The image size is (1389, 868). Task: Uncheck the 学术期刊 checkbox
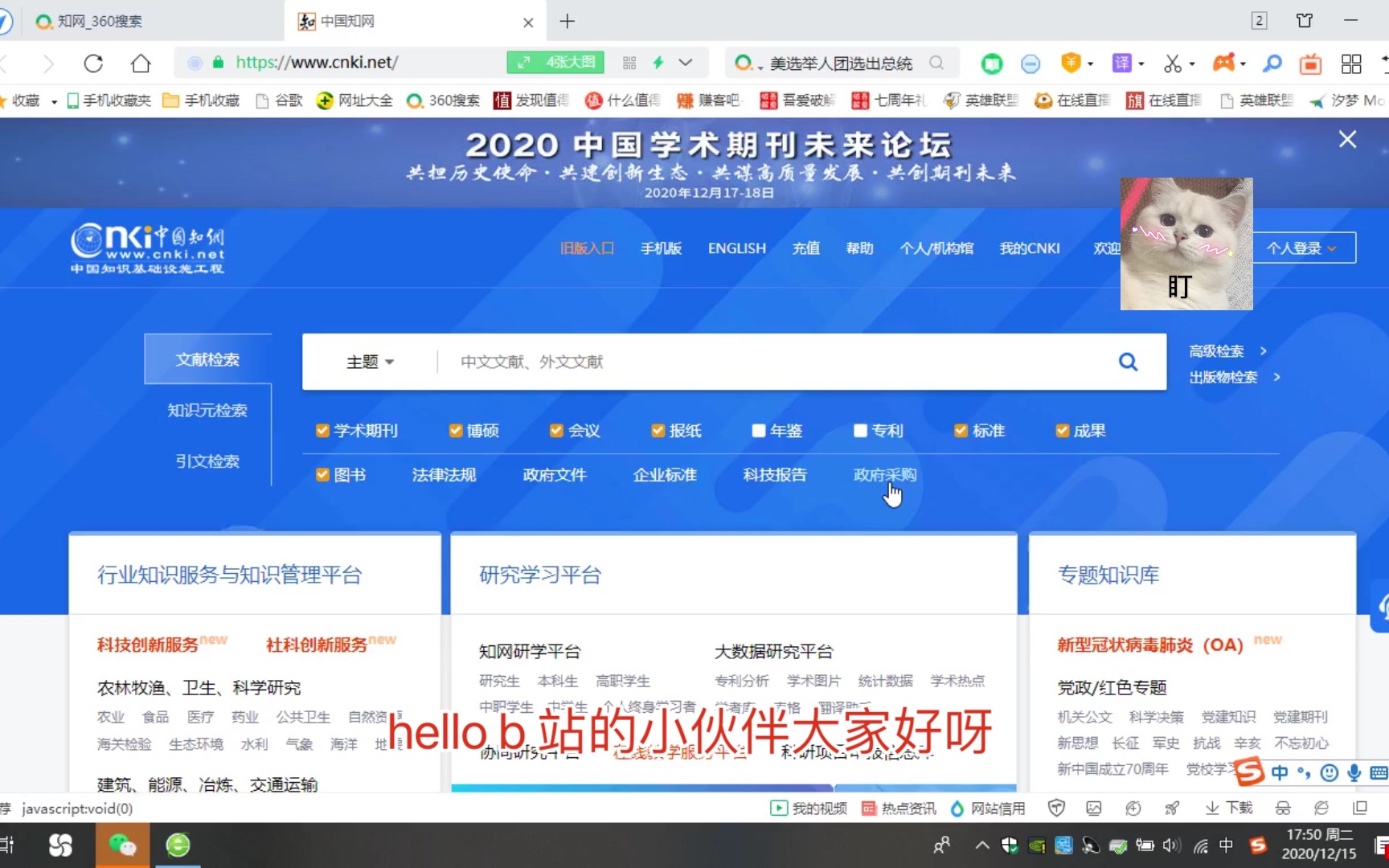(322, 431)
